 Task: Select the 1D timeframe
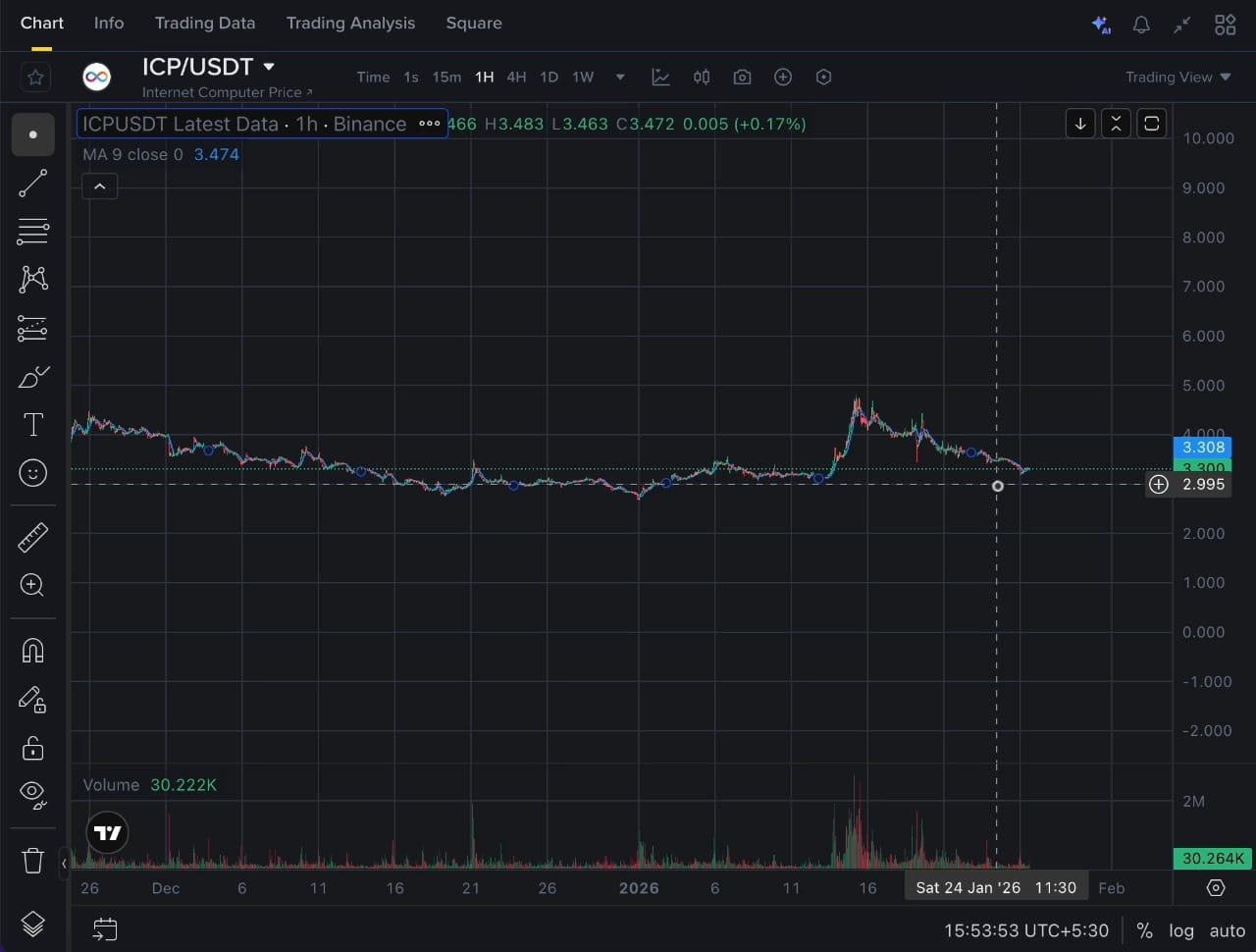coord(549,77)
